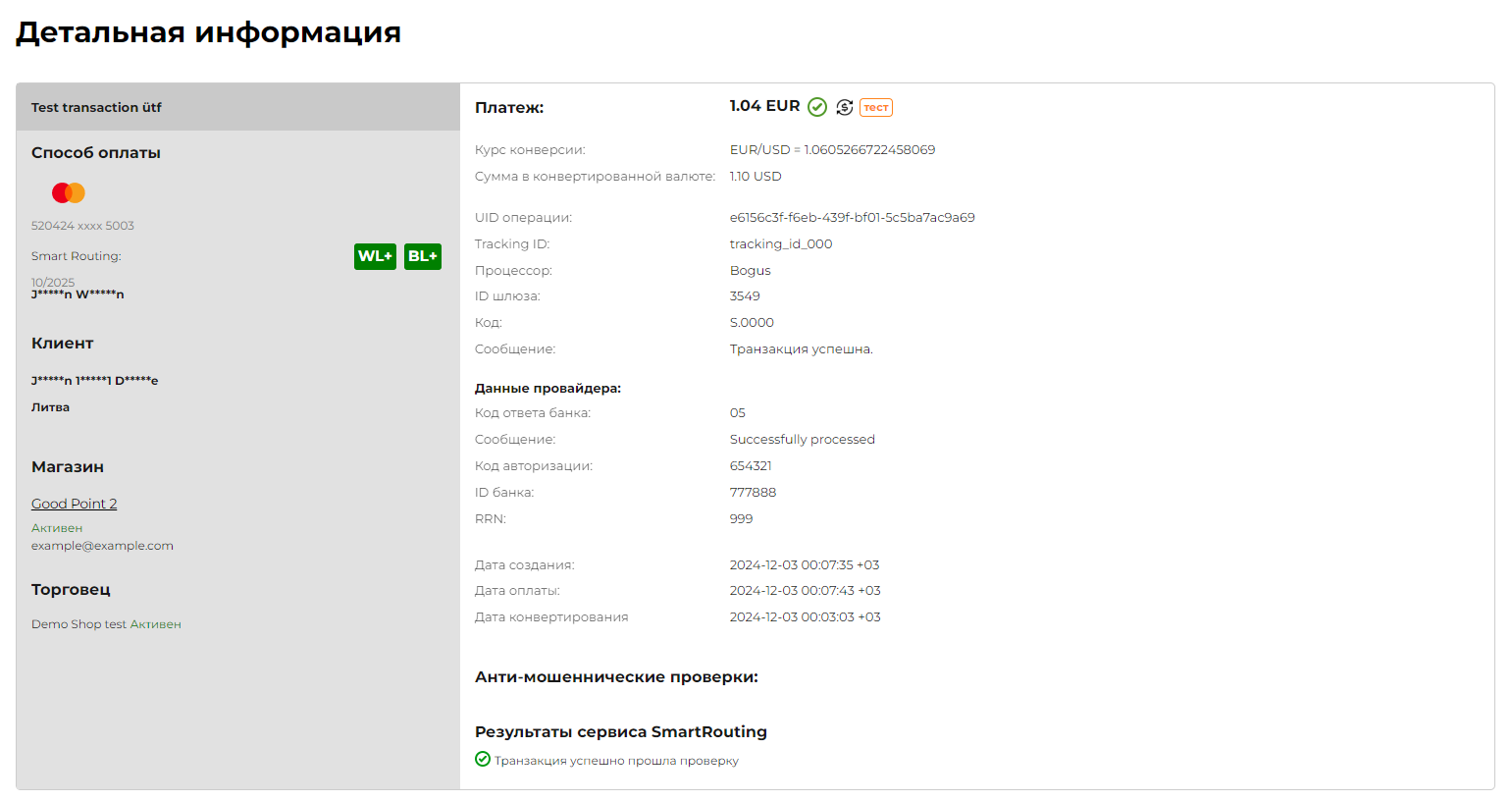Click the orange 'тест' badge
This screenshot has width=1512, height=801.
click(x=876, y=108)
